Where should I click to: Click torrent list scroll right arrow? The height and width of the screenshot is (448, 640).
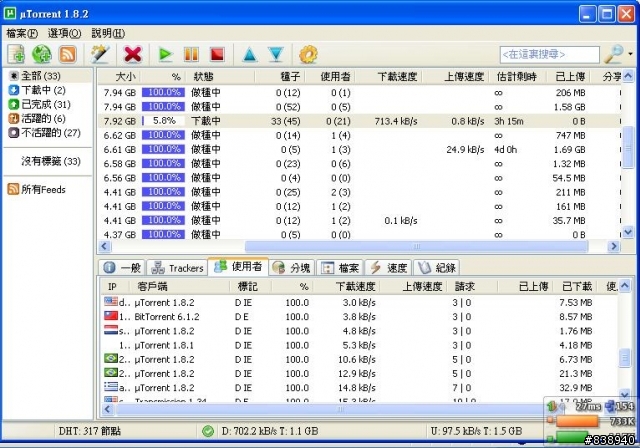[x=613, y=246]
